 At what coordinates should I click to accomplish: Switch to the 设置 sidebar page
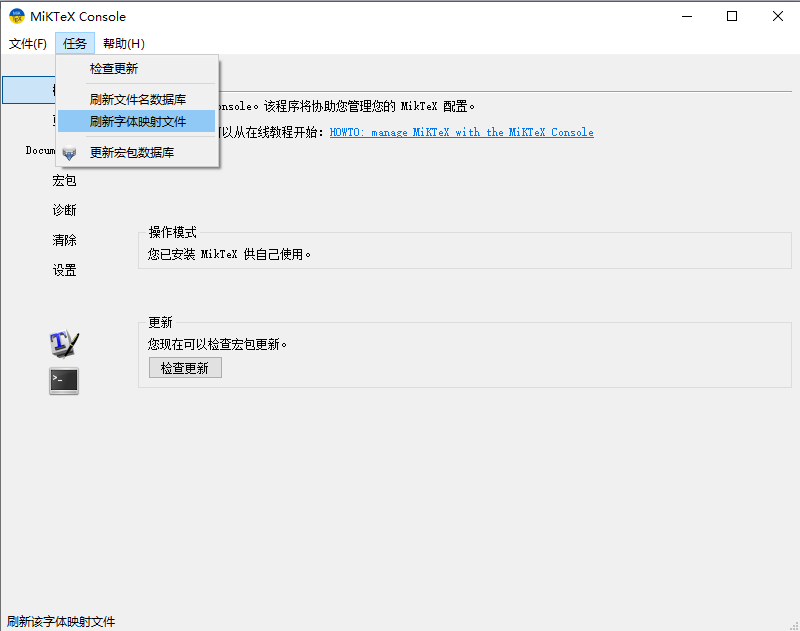pos(64,270)
